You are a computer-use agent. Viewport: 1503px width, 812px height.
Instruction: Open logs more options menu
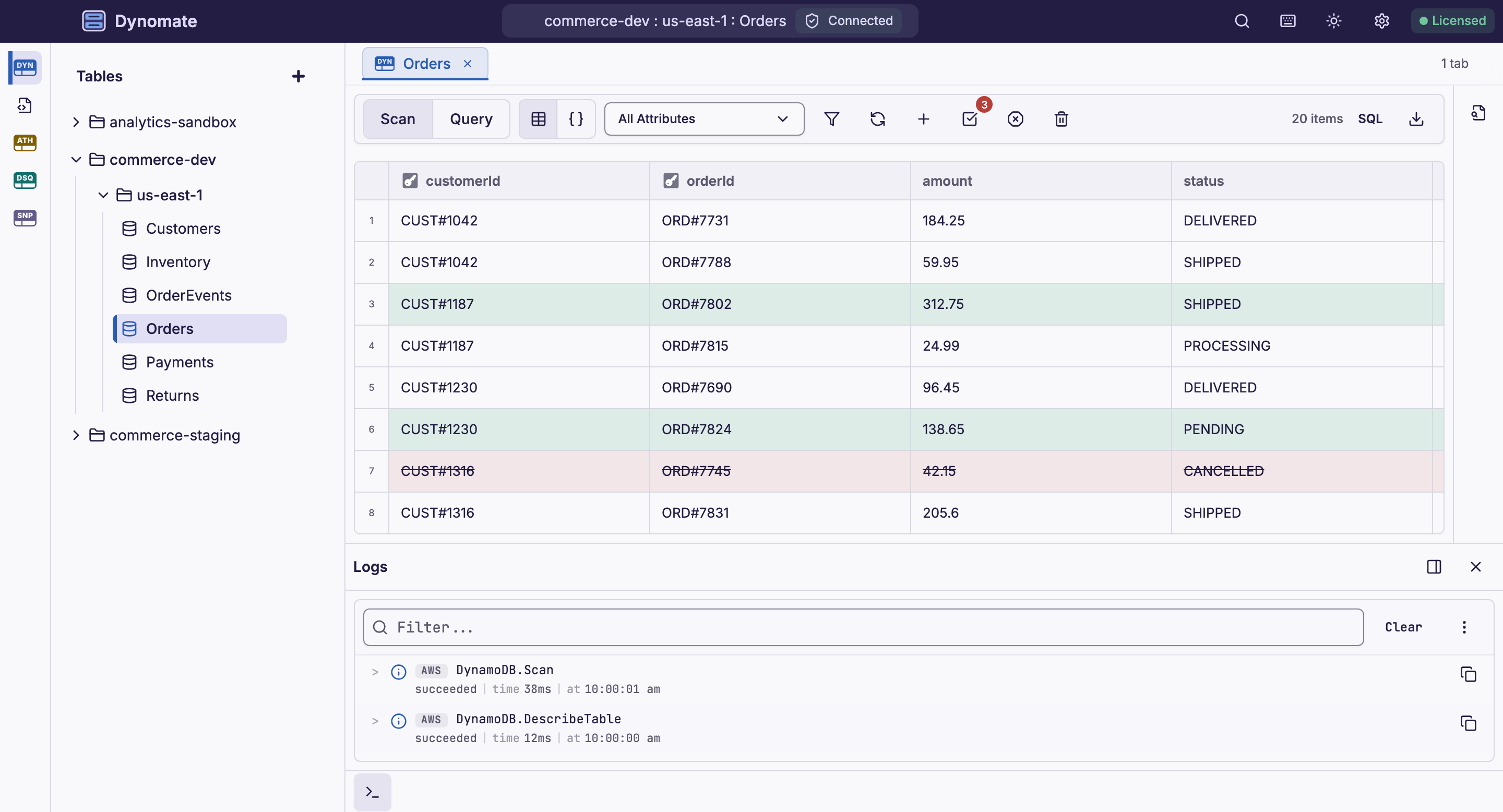click(1464, 627)
